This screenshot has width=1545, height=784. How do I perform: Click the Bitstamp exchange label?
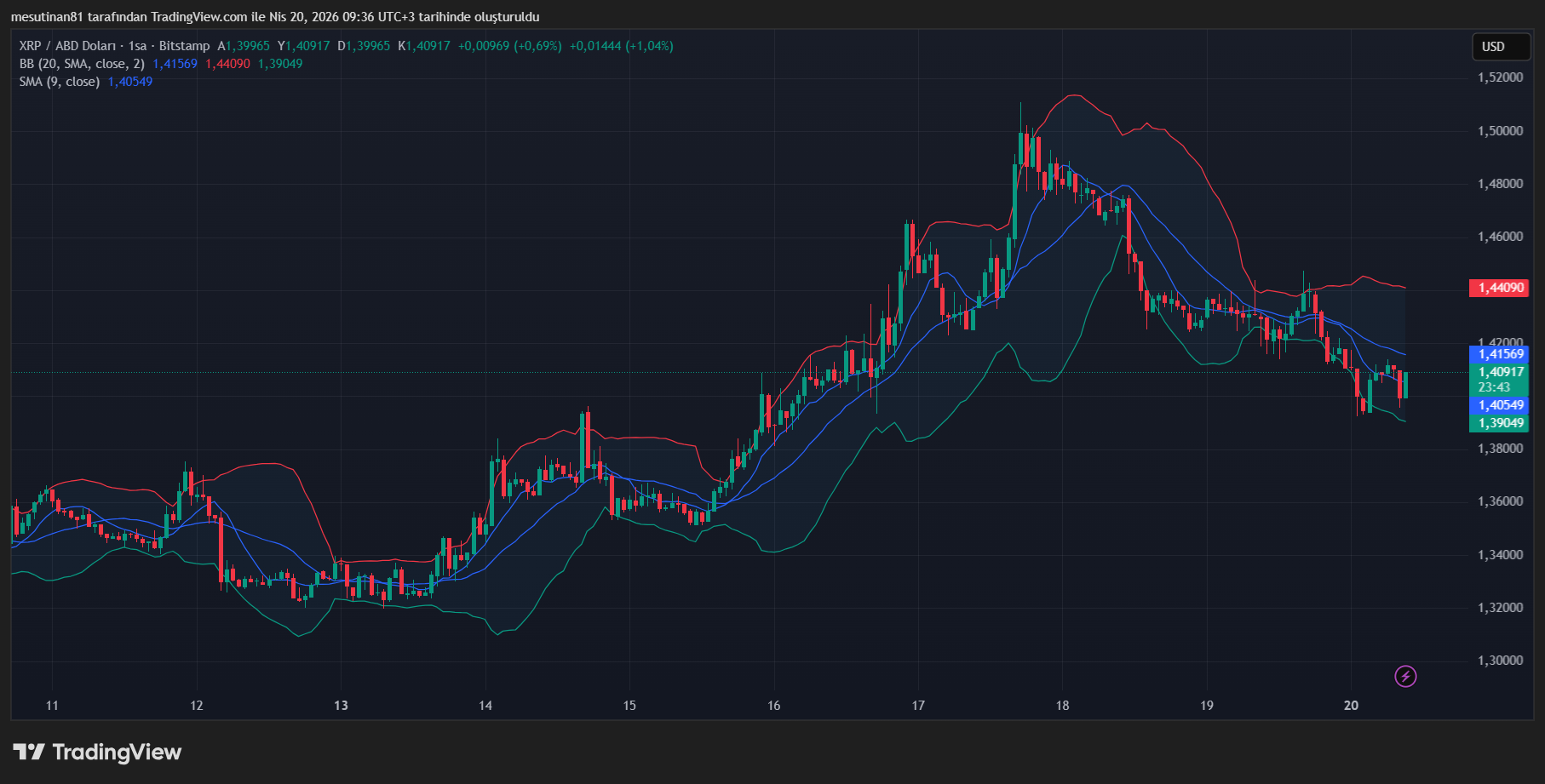point(184,46)
